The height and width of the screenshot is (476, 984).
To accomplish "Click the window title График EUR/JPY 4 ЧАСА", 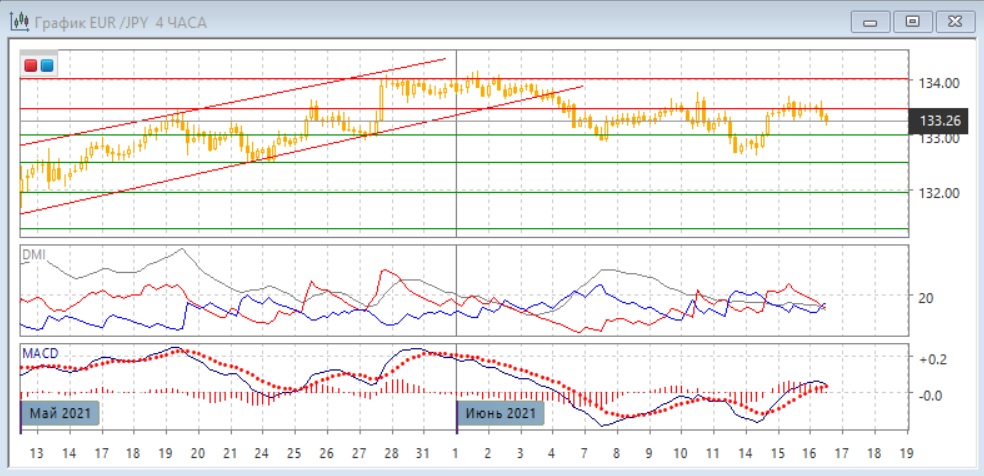I will (121, 22).
